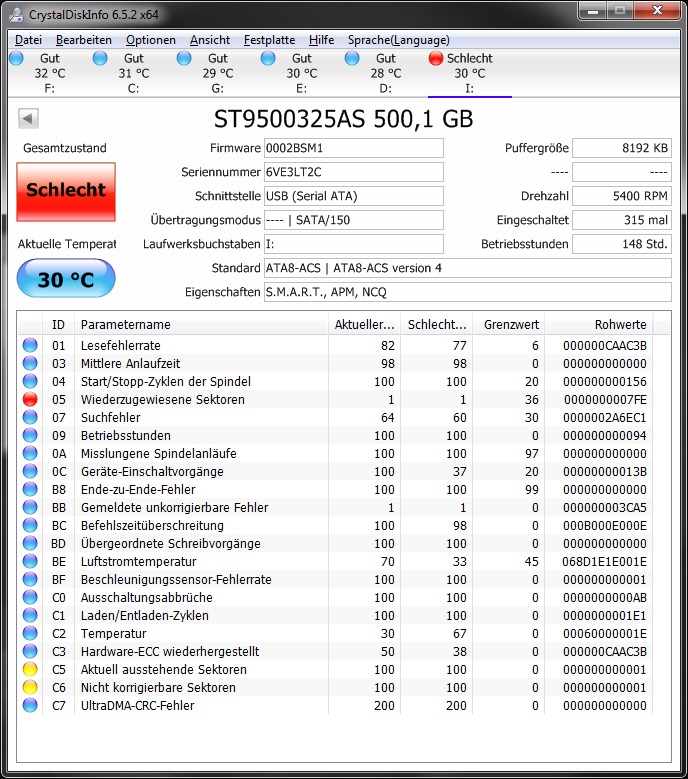Click the Puffergröße value 8192 KB
The height and width of the screenshot is (779, 688).
point(622,148)
